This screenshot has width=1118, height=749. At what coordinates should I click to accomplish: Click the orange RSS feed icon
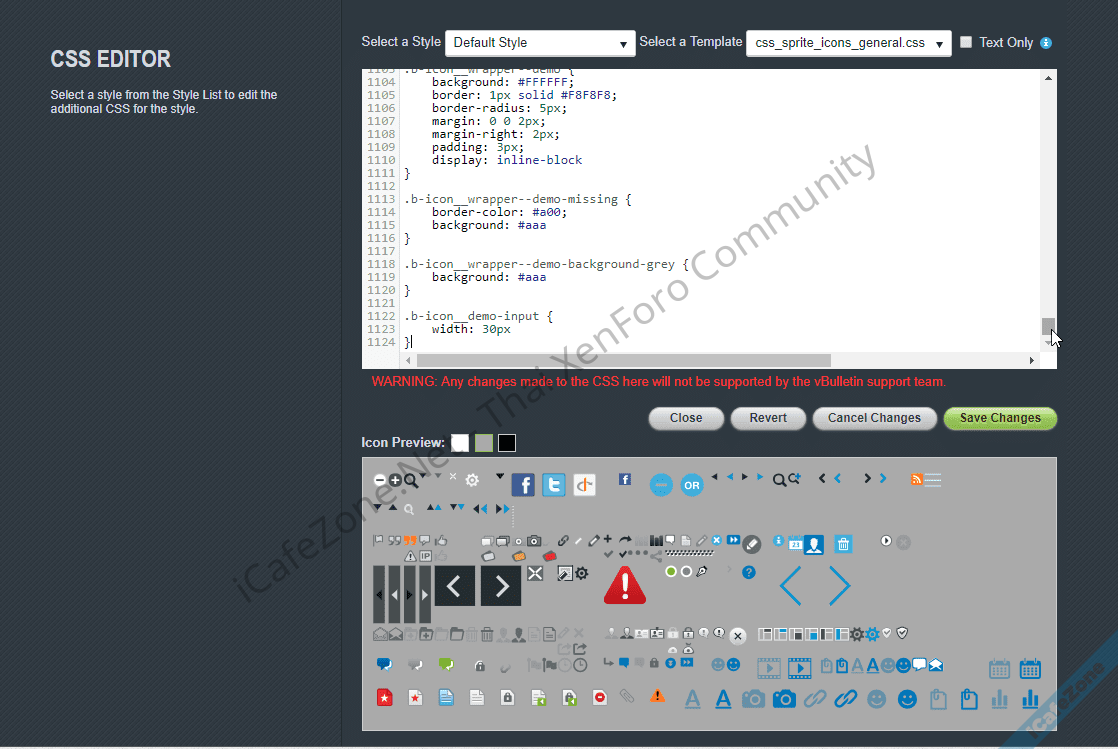[x=916, y=480]
